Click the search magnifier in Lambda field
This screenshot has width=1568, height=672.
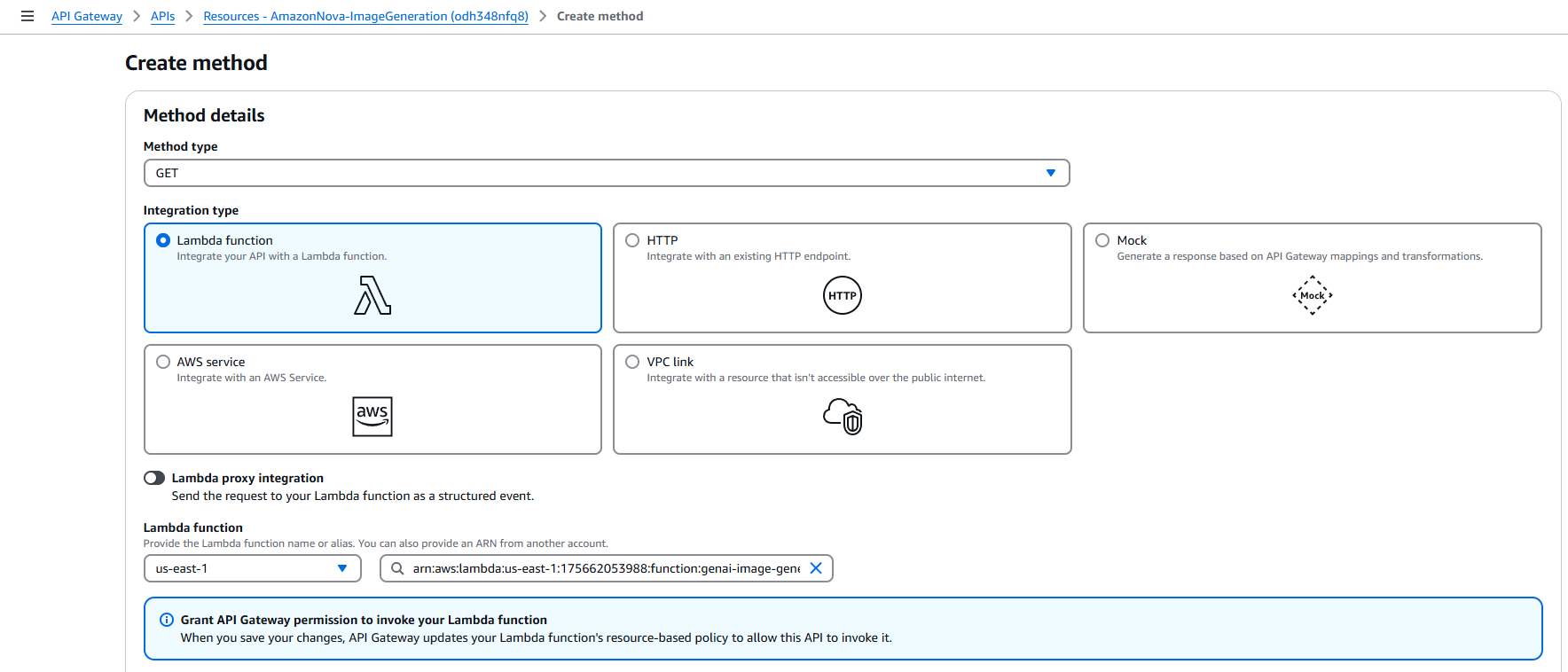397,568
